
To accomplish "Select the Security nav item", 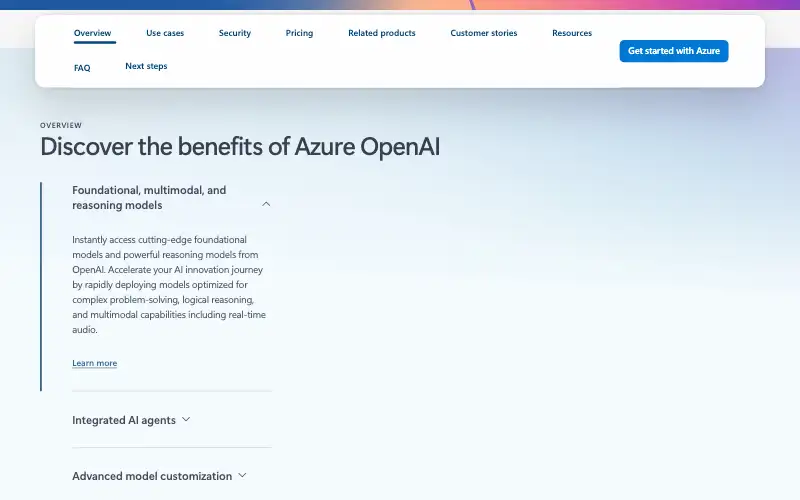I will tap(235, 33).
